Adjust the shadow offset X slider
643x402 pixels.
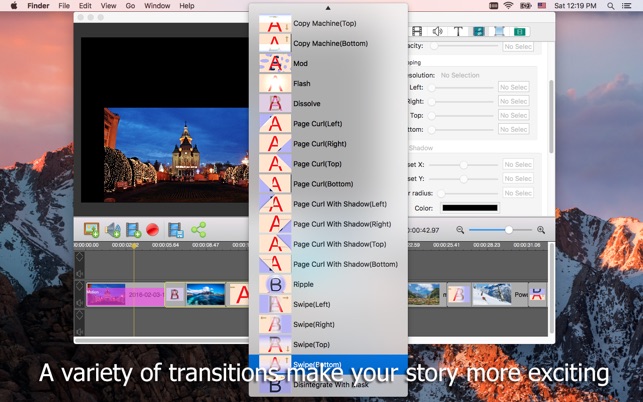tap(463, 164)
